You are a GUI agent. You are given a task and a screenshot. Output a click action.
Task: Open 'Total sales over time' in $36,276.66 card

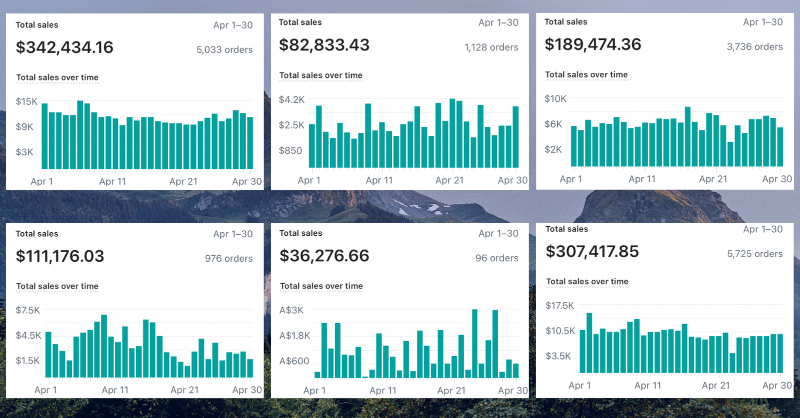click(x=321, y=286)
